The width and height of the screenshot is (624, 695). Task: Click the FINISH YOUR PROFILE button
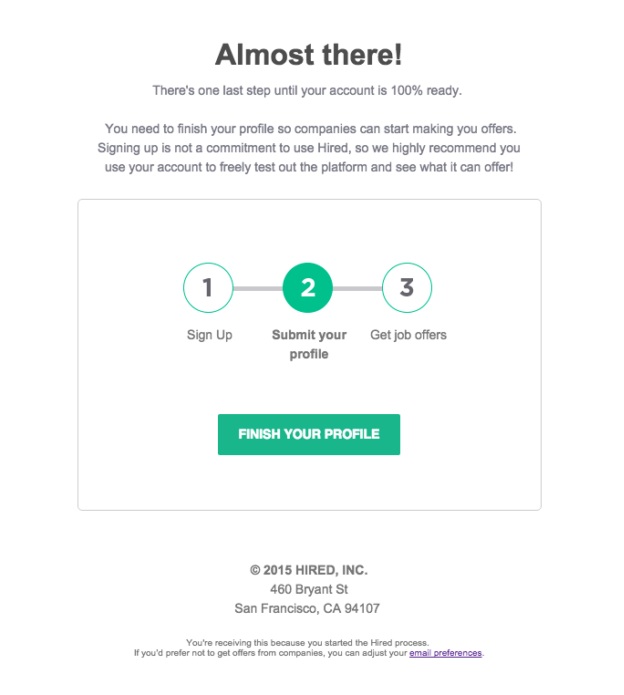pos(309,434)
